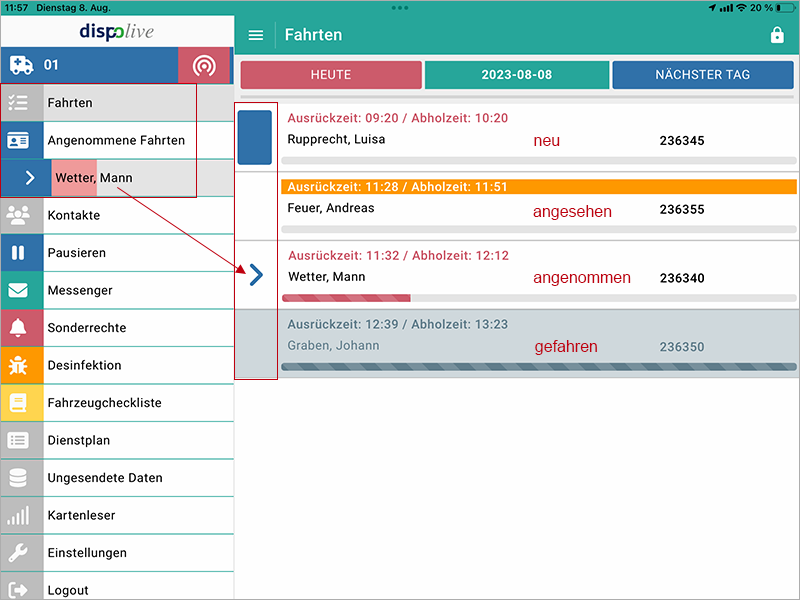Open the hamburger menu icon

pos(256,35)
